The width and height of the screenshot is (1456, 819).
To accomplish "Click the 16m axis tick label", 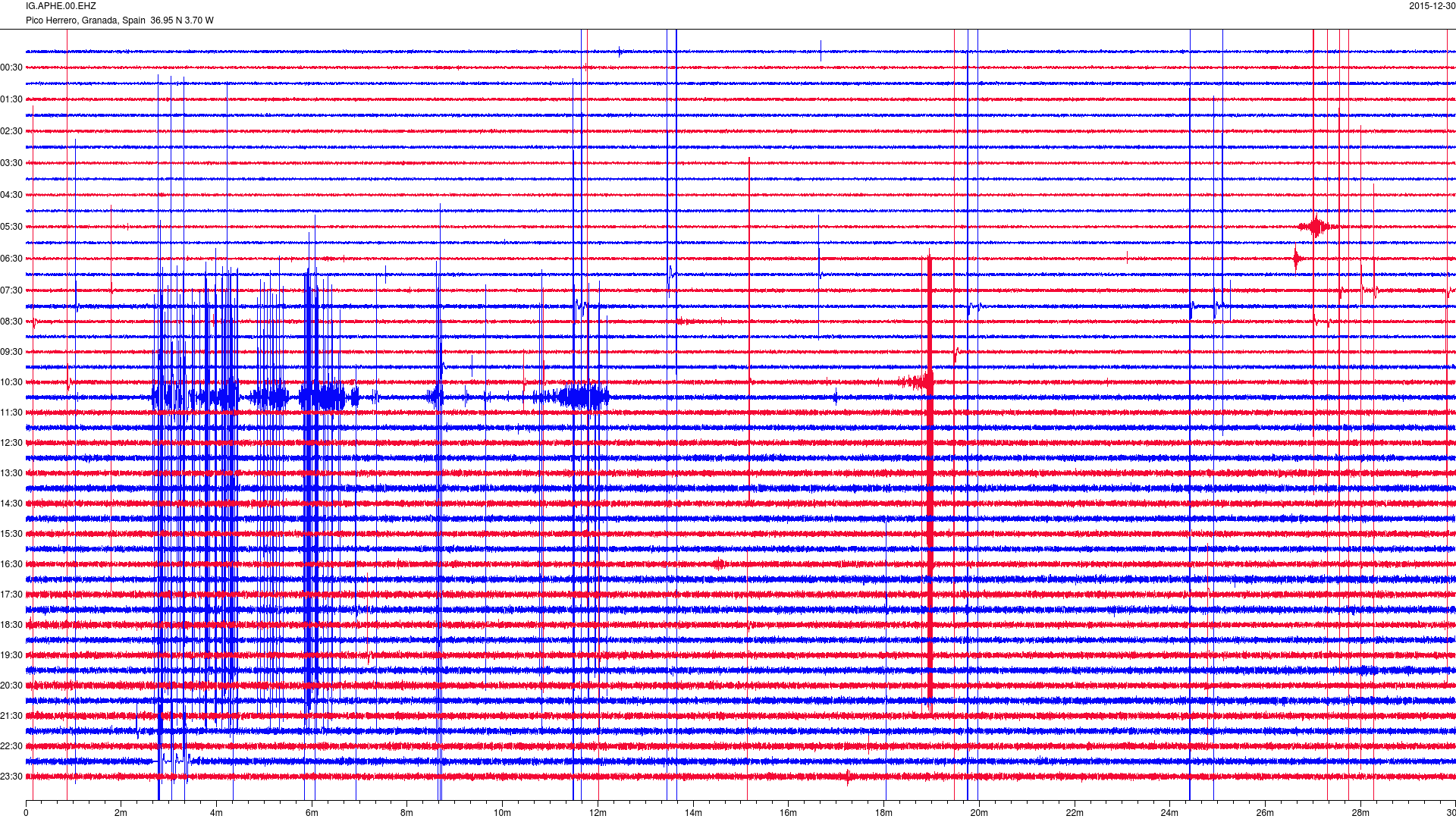I will (x=788, y=813).
